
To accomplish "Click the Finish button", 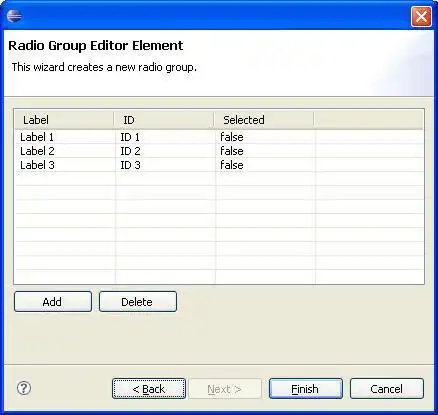I will [306, 389].
